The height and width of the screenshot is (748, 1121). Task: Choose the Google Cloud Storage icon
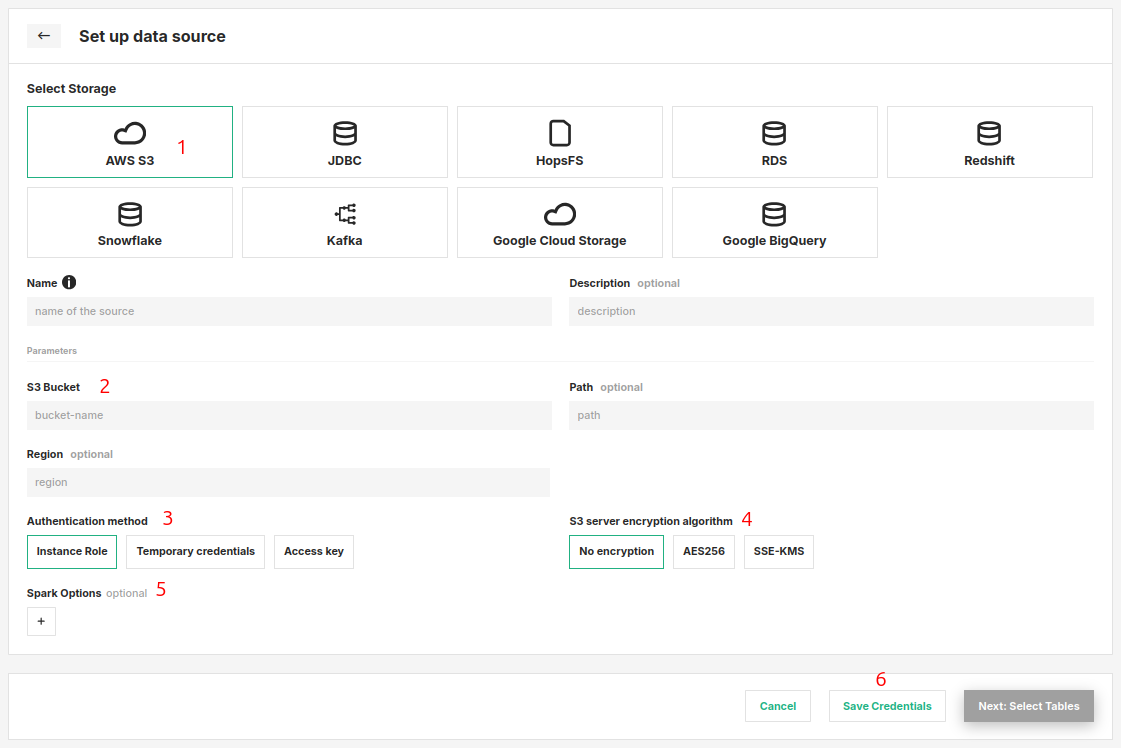[x=560, y=214]
